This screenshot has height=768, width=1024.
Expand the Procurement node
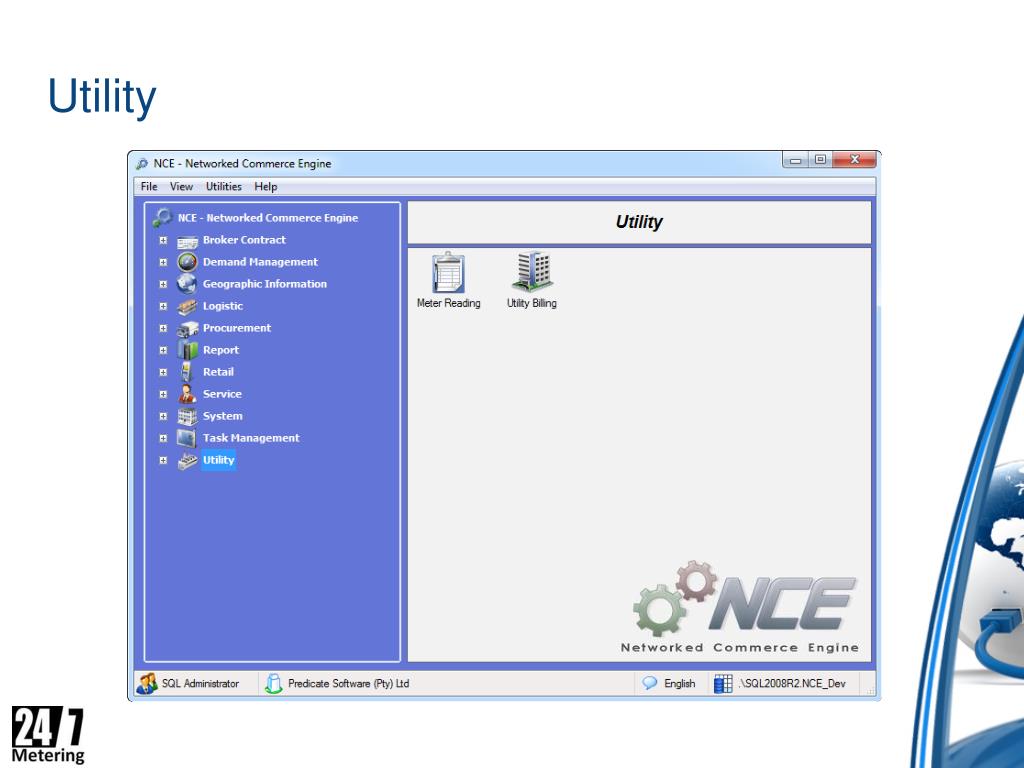point(163,328)
